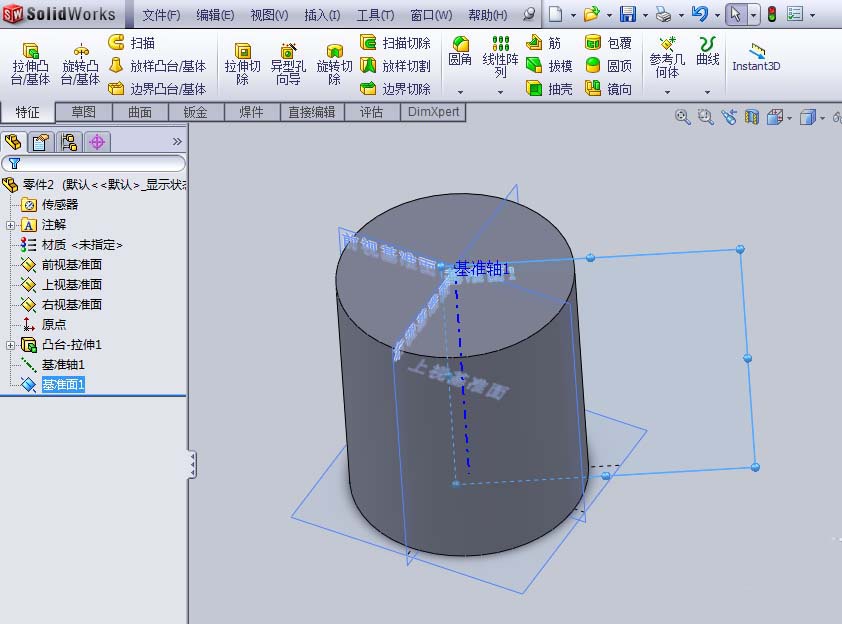Click the Undo arrow icon

pyautogui.click(x=699, y=14)
